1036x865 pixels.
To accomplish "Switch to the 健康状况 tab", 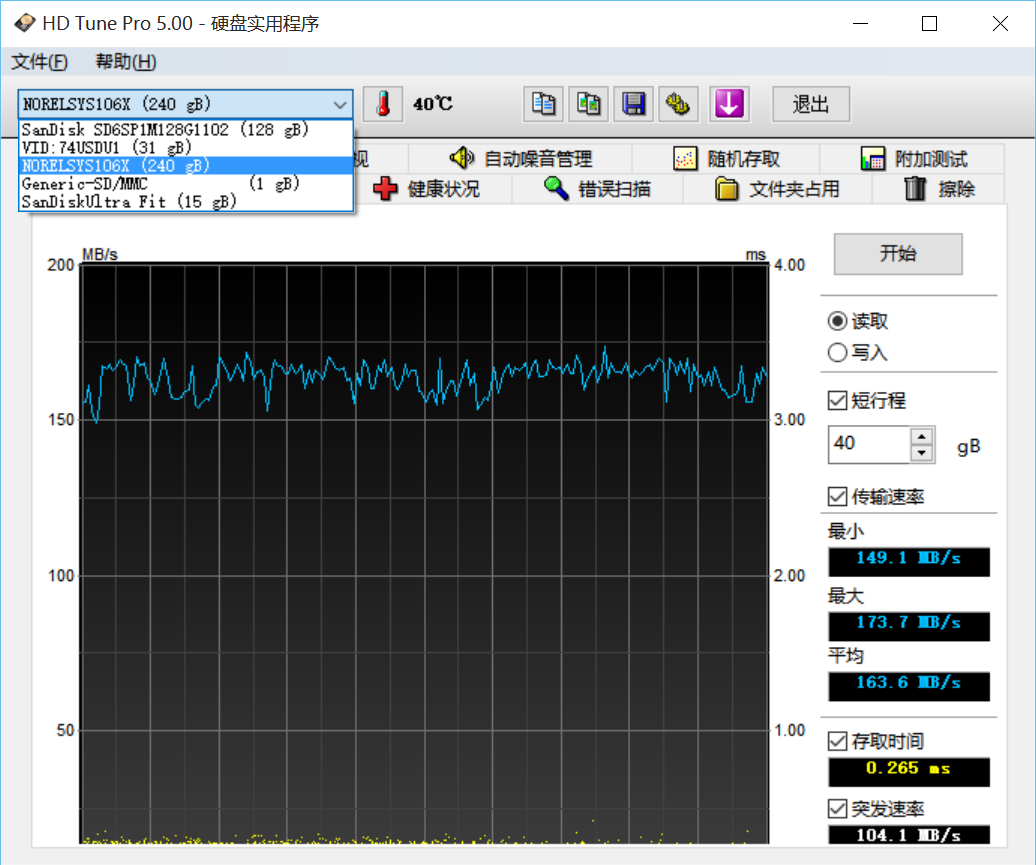I will (426, 189).
